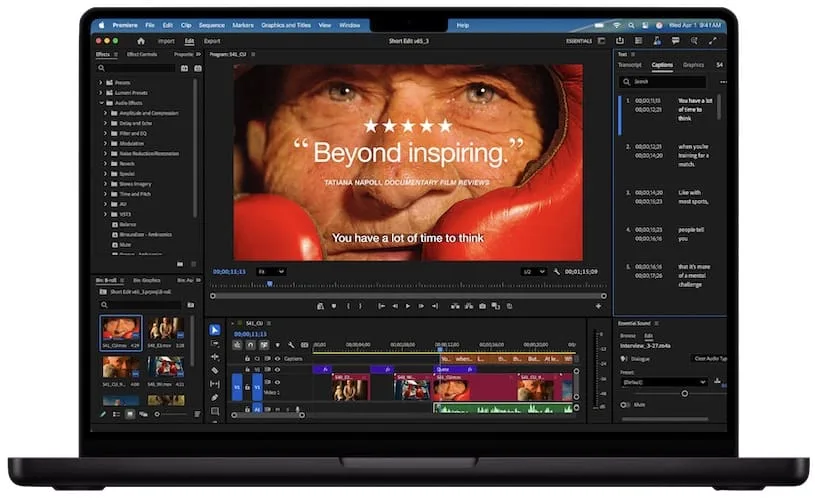
Task: Go to In point
Action: 382,307
